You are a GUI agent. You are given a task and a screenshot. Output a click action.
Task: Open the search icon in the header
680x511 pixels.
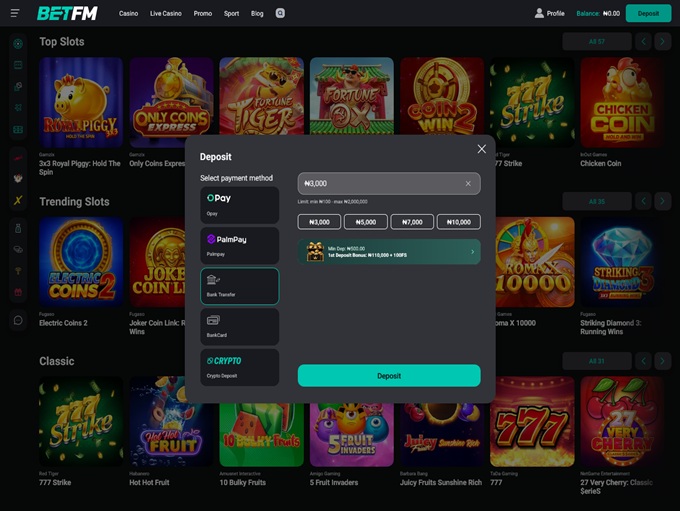tap(280, 13)
